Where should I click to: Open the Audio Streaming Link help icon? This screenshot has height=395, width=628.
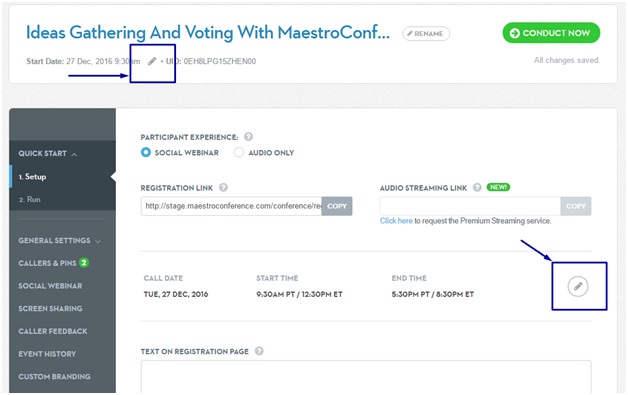click(477, 187)
